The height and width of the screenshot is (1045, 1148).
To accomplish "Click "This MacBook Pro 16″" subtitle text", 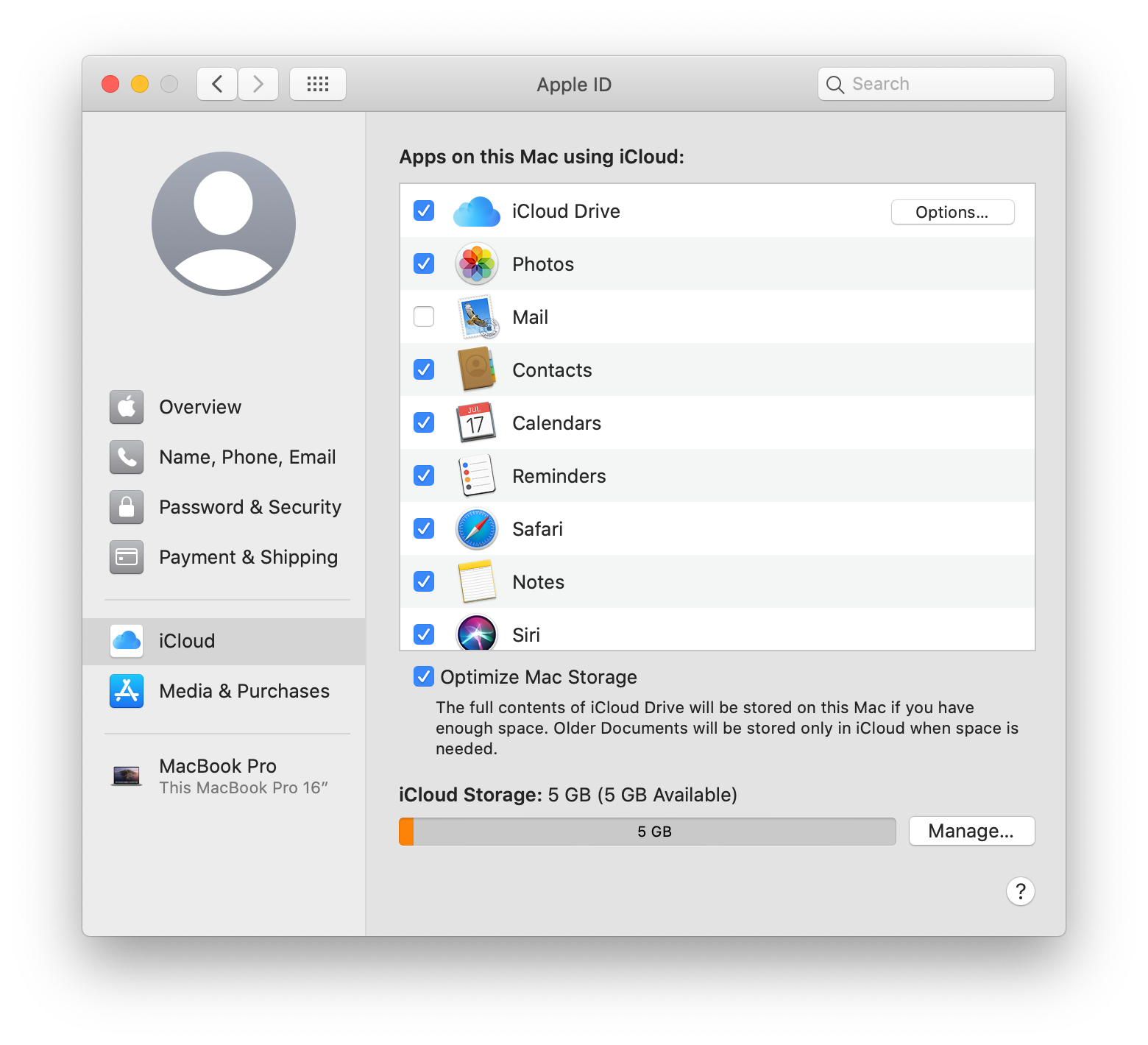I will (x=244, y=787).
